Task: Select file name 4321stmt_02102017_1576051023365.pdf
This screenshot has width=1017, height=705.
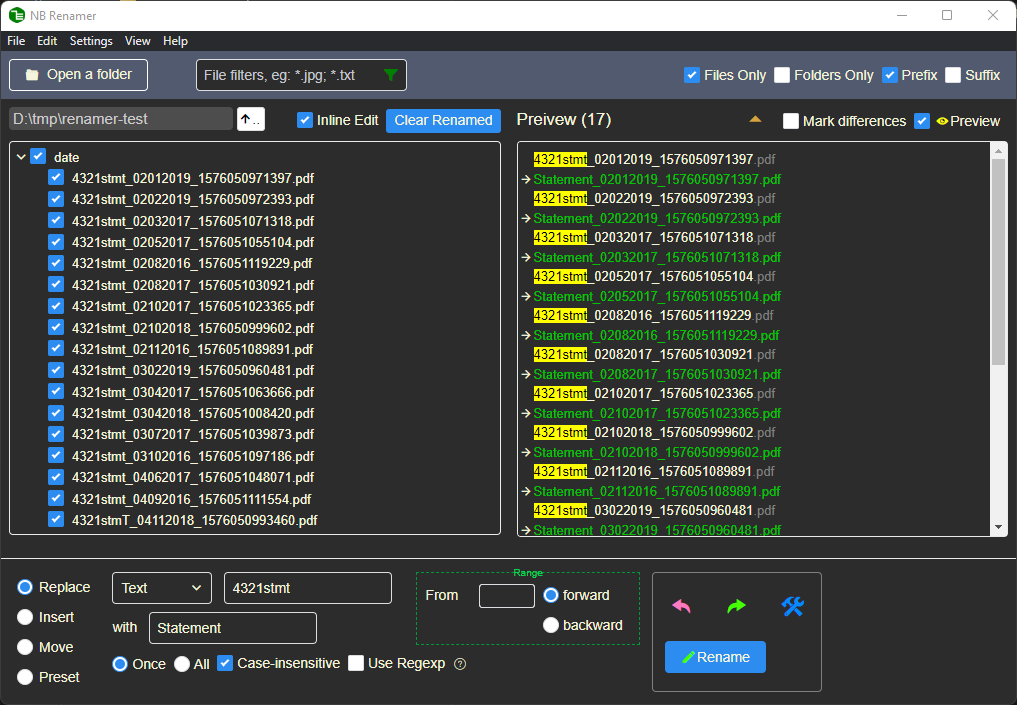Action: [193, 306]
